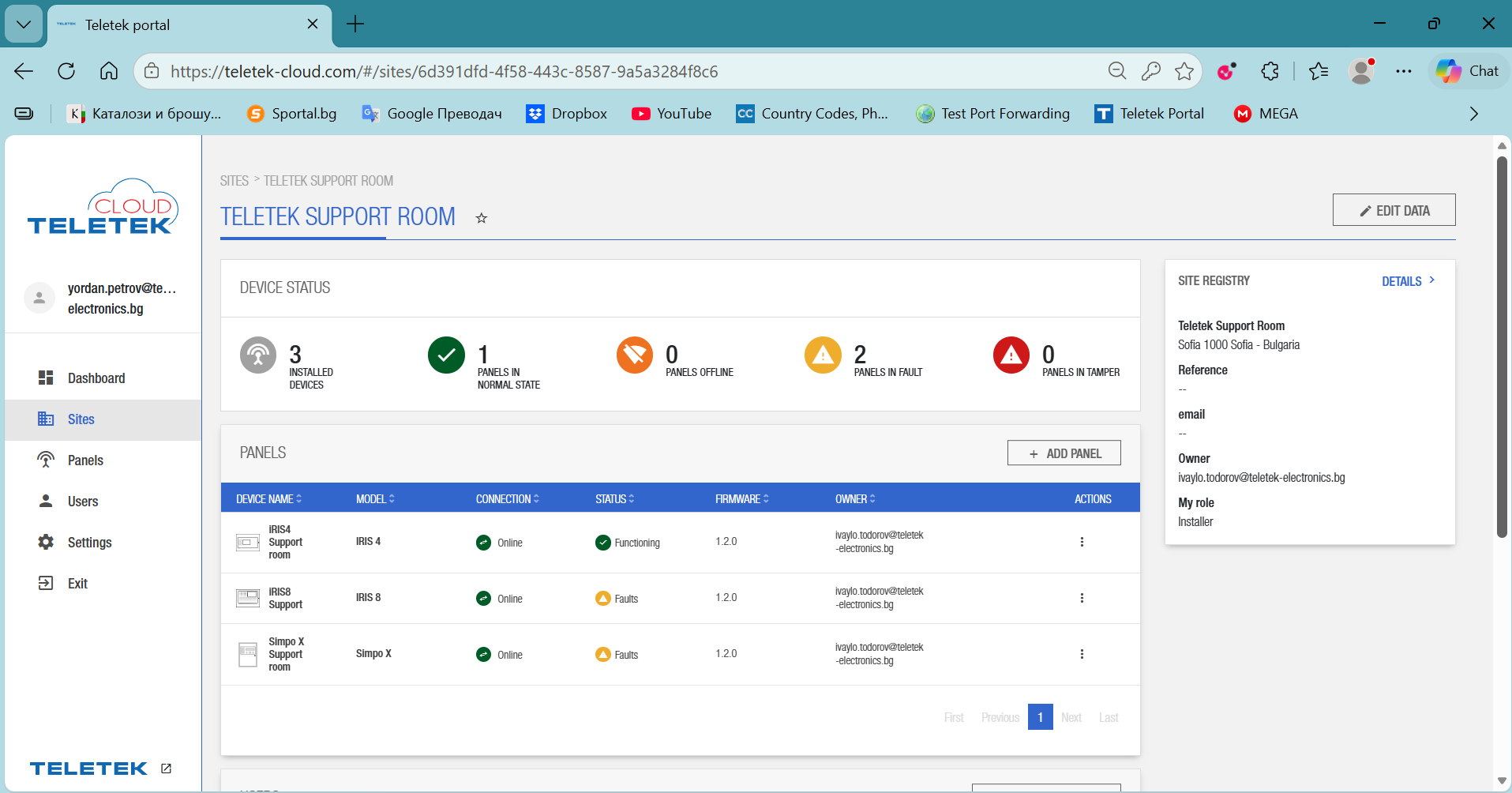Open browser favorites list icon
This screenshot has height=793, width=1512.
(1319, 71)
